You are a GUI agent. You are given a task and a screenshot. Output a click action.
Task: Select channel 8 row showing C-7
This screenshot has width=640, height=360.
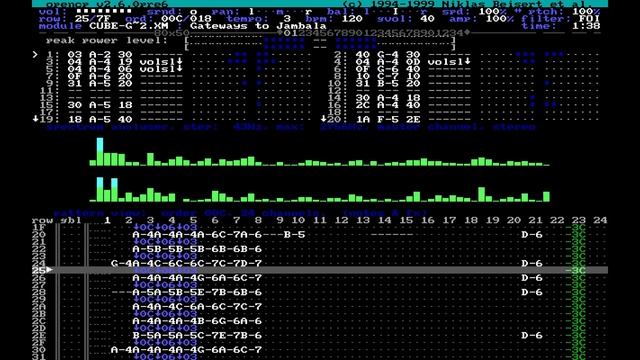click(x=464, y=76)
